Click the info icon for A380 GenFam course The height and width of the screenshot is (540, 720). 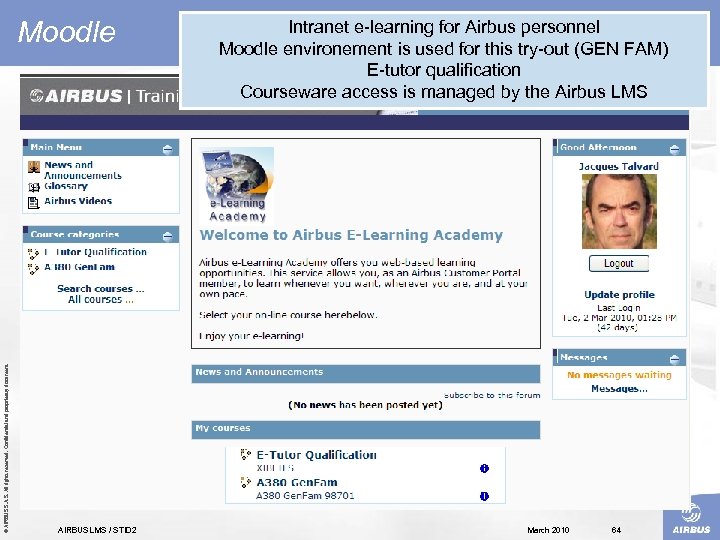tap(484, 496)
